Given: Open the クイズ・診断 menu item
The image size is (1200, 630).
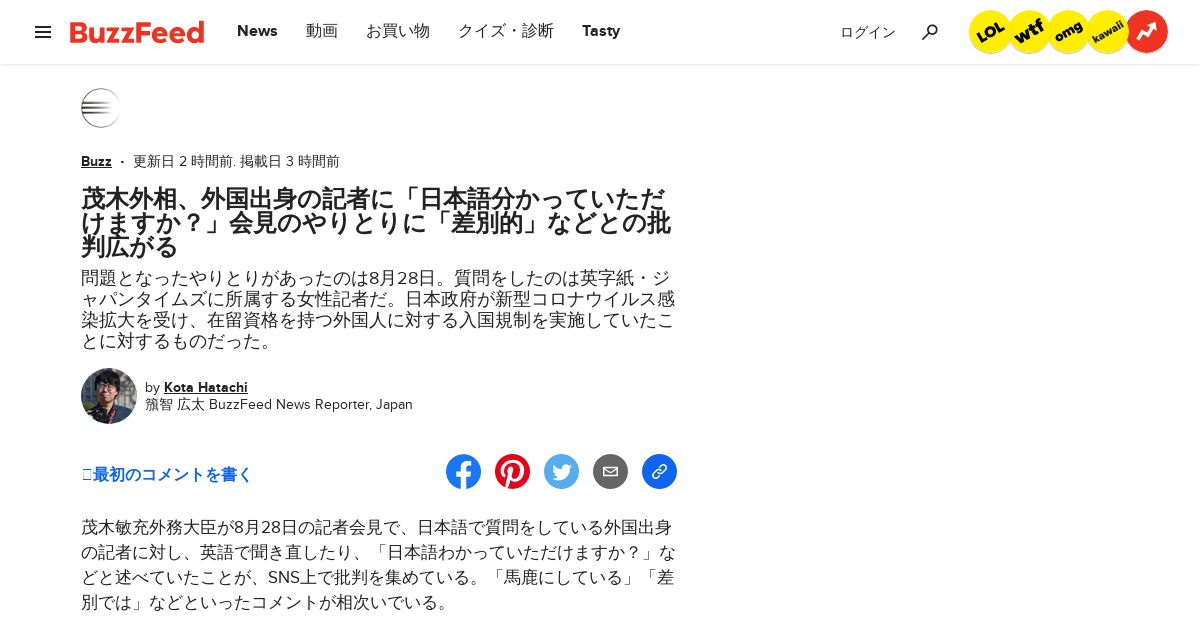Looking at the screenshot, I should point(506,31).
